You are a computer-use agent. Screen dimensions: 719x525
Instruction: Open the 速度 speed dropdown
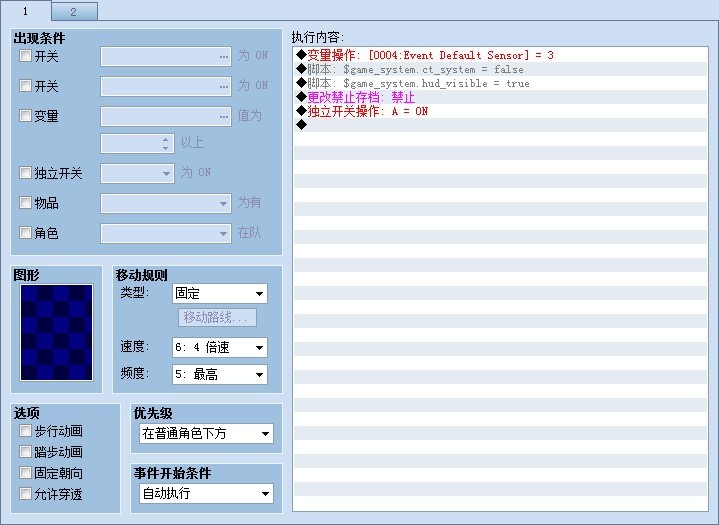click(x=220, y=347)
